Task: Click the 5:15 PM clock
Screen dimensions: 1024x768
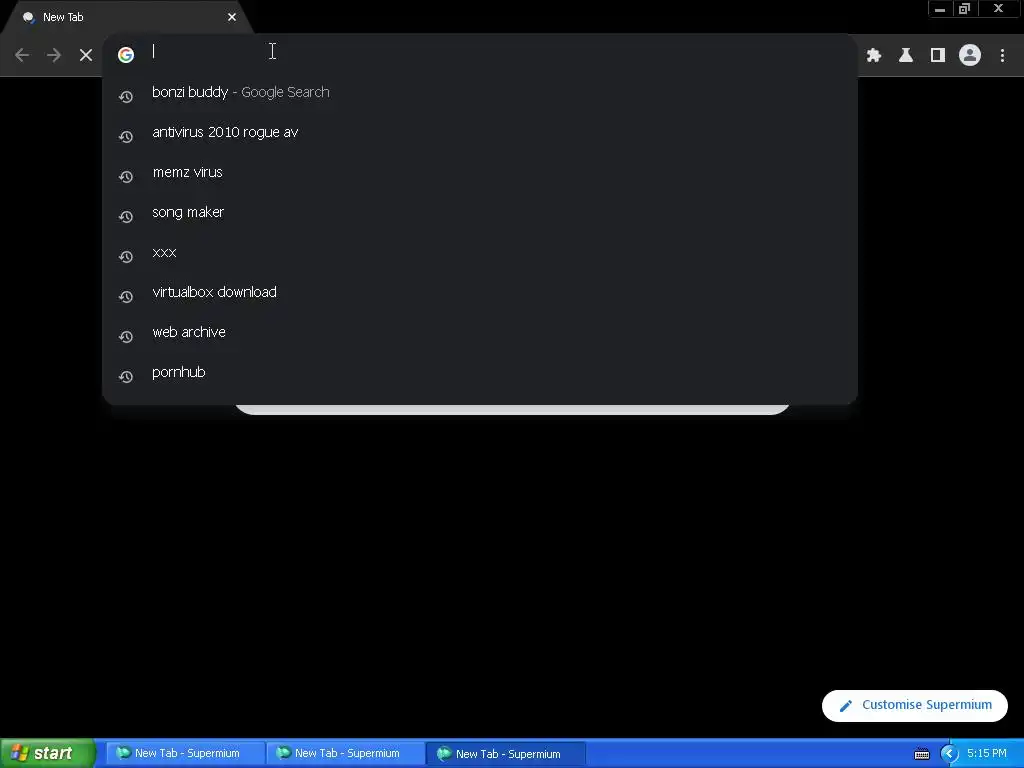Action: coord(987,754)
